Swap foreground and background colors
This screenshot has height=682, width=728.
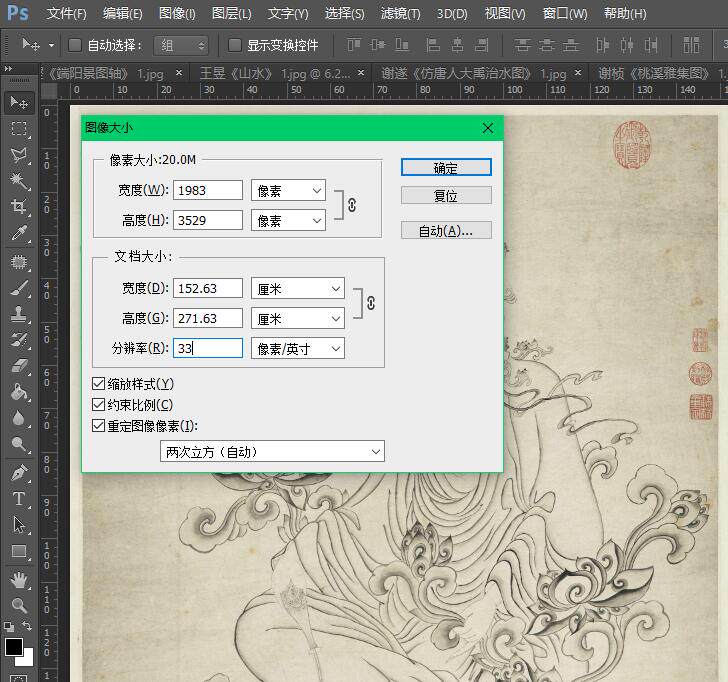point(27,626)
